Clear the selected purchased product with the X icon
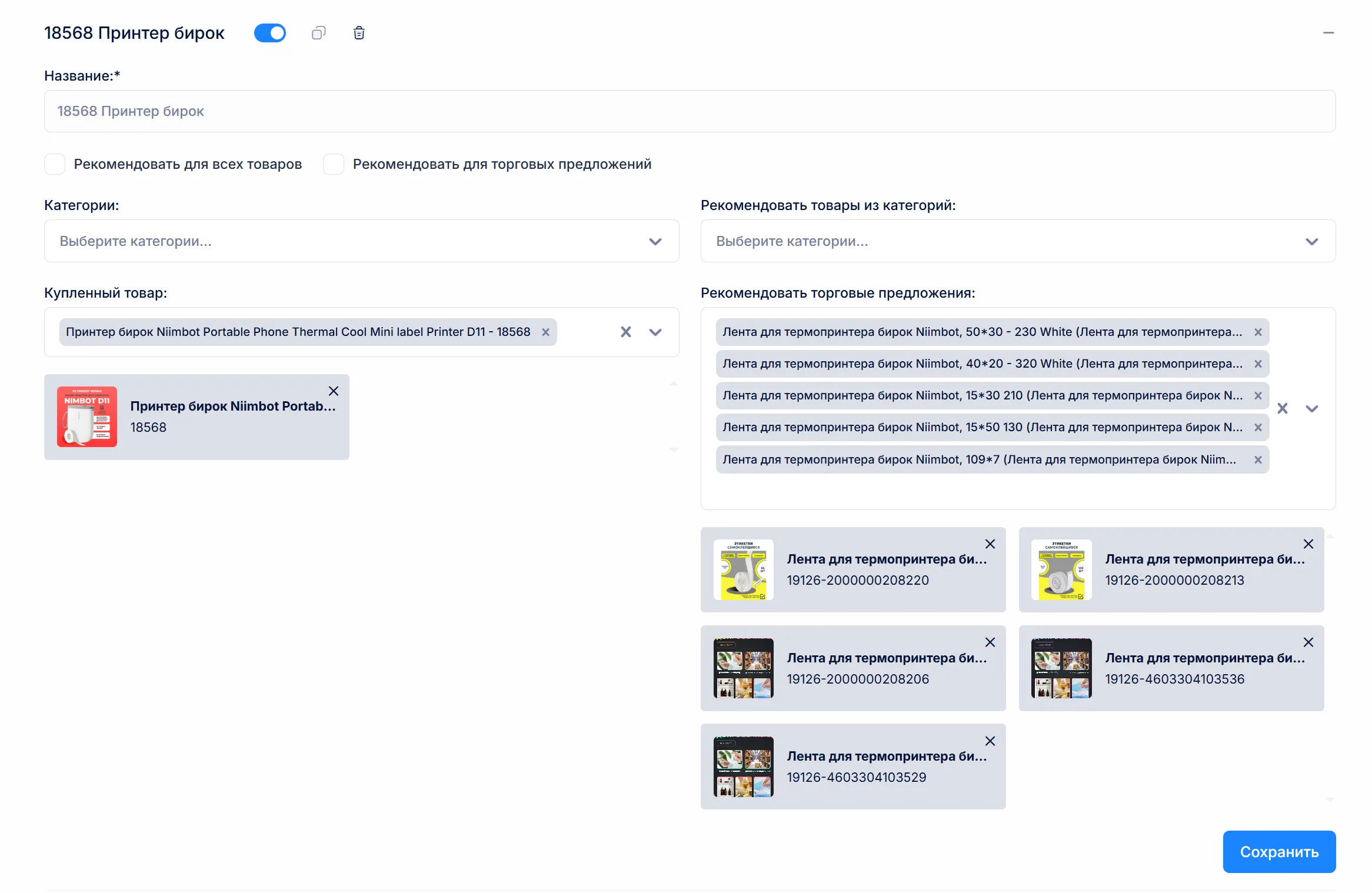 [625, 332]
